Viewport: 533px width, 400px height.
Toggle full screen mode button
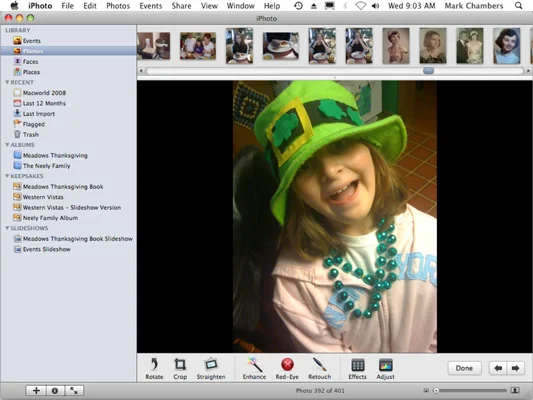tap(74, 391)
